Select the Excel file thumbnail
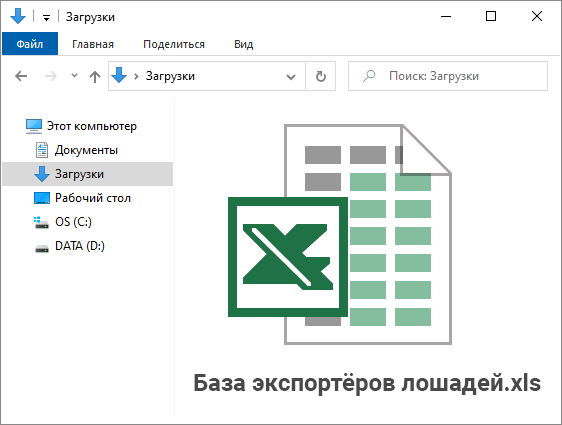 [x=340, y=234]
